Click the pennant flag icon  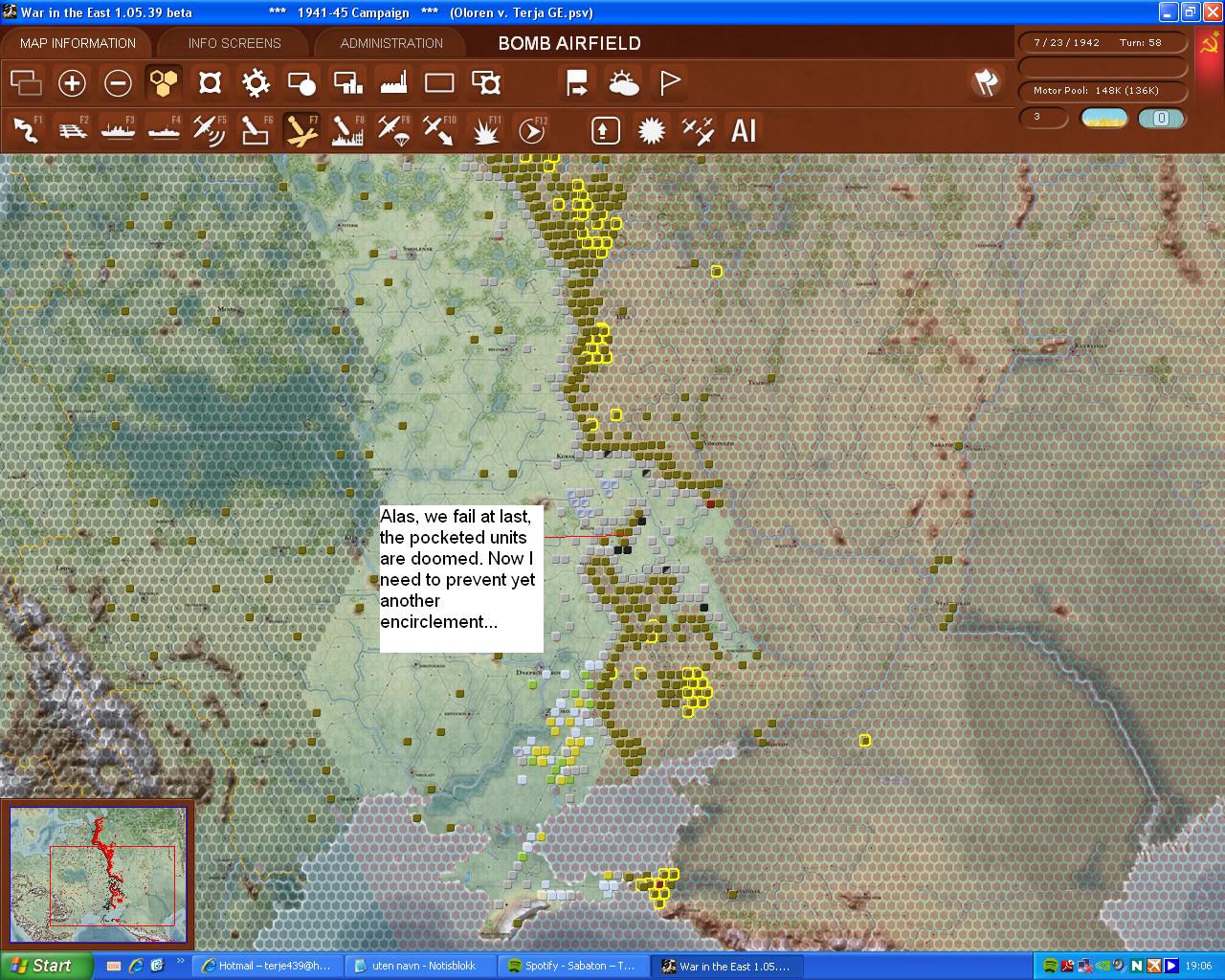(670, 83)
